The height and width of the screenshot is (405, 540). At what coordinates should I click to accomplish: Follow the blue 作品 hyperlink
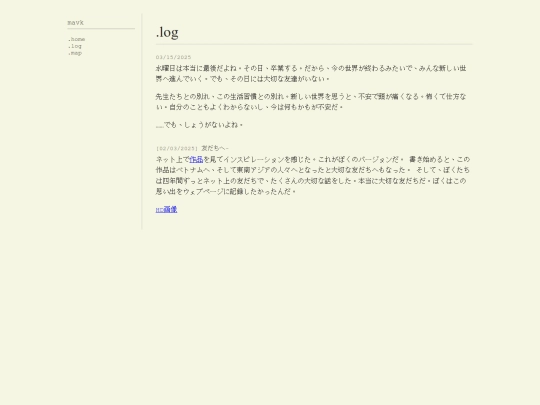pos(196,159)
